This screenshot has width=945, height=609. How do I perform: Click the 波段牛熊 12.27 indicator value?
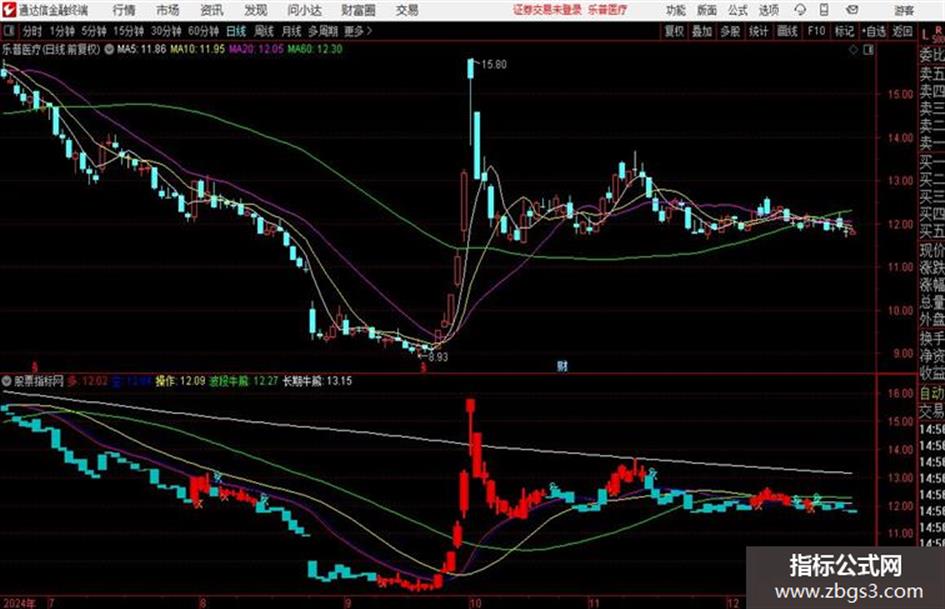(x=243, y=381)
